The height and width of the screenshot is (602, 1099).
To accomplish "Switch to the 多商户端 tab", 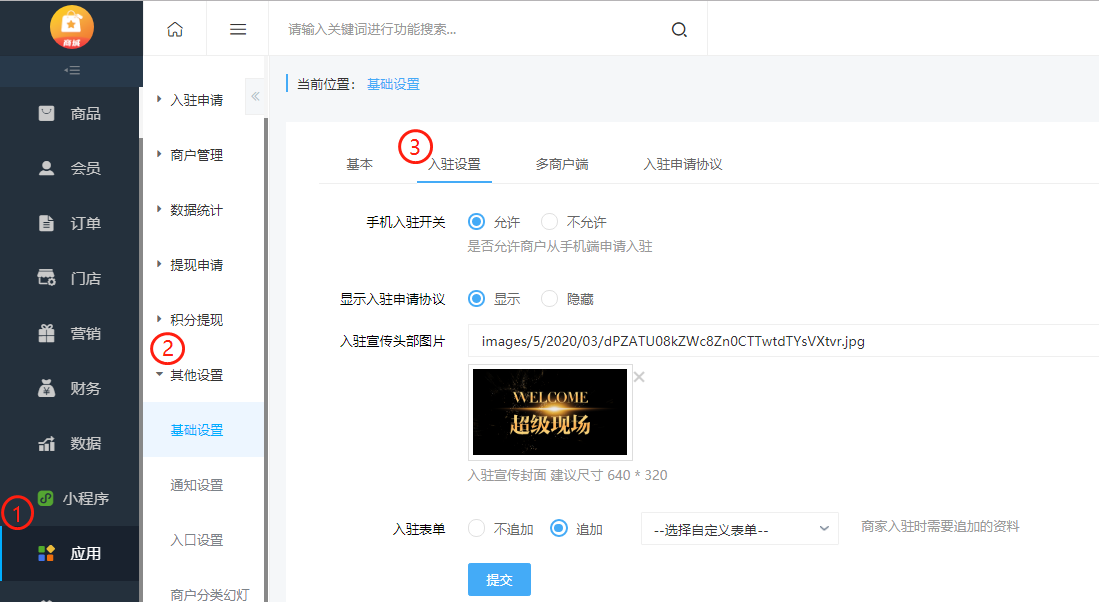I will [562, 164].
